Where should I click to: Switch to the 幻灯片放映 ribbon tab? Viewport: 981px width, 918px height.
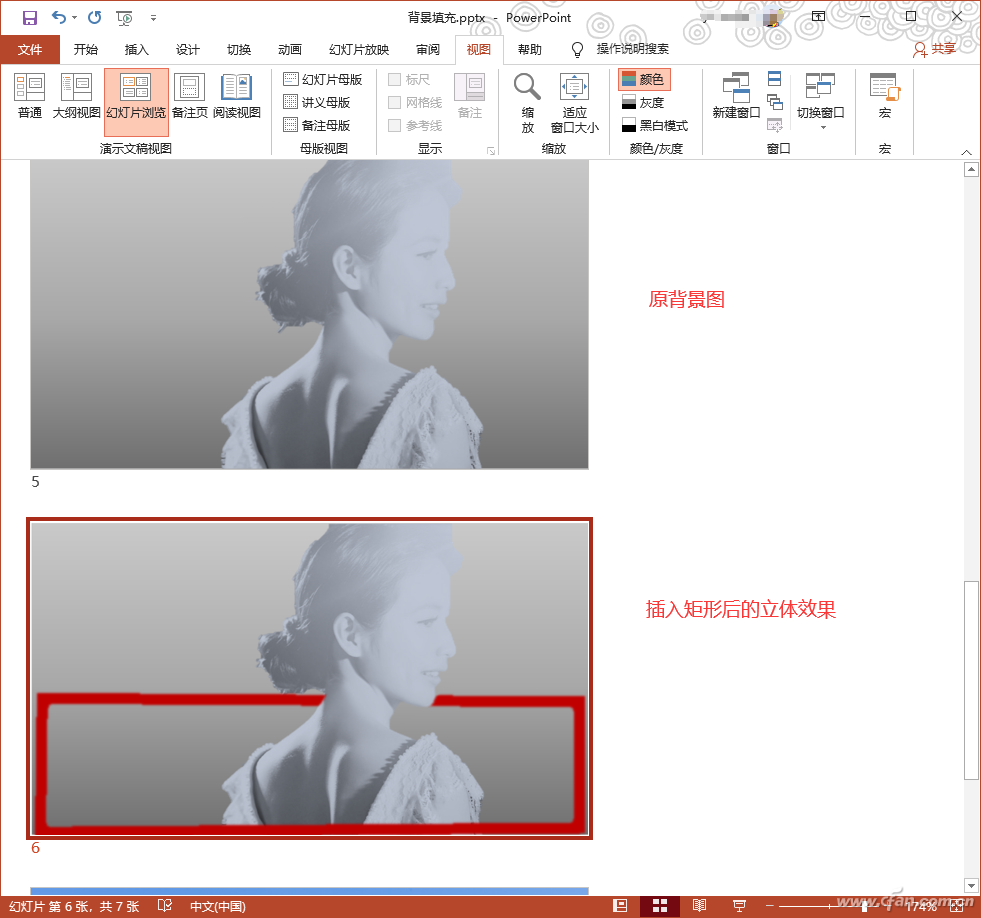359,49
